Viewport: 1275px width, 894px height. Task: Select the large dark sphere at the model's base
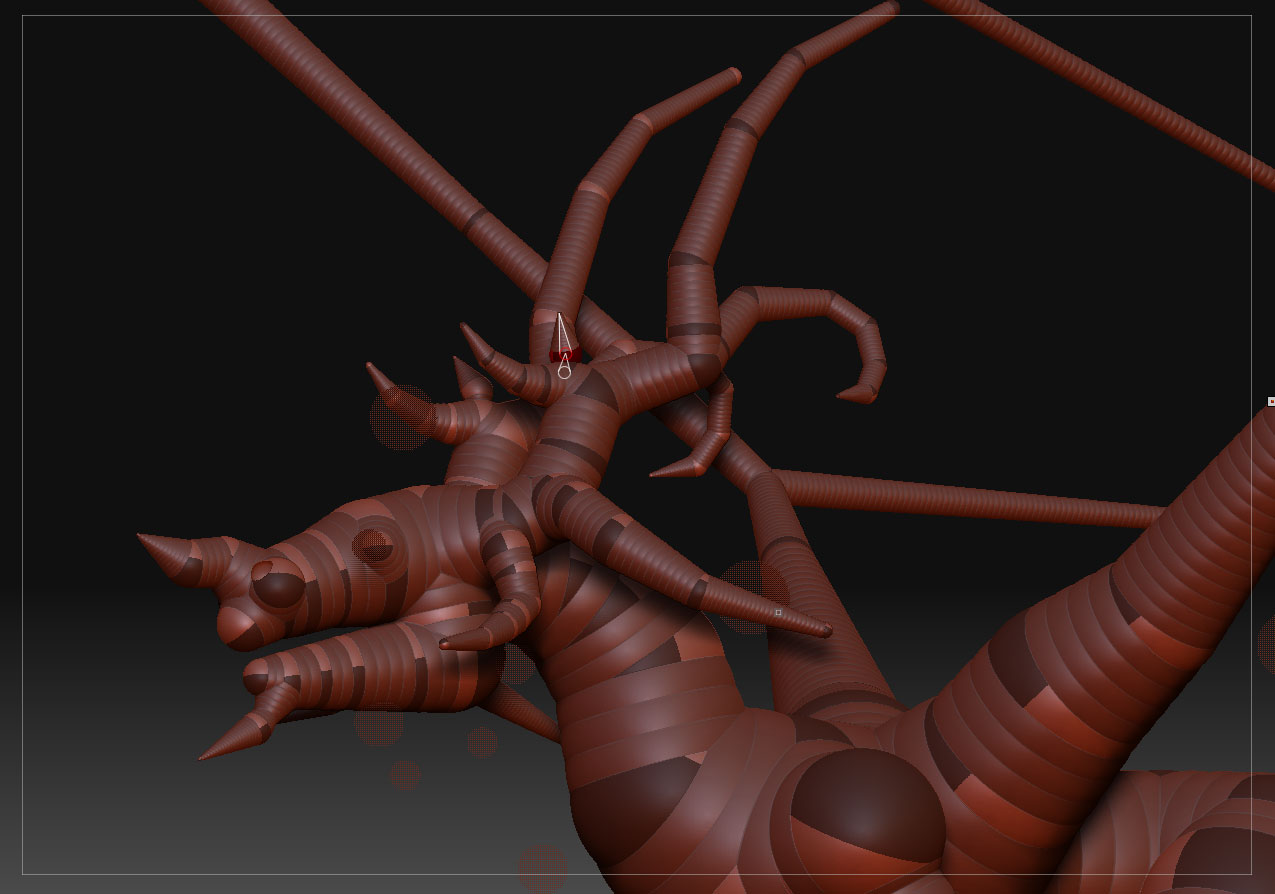pyautogui.click(x=866, y=809)
